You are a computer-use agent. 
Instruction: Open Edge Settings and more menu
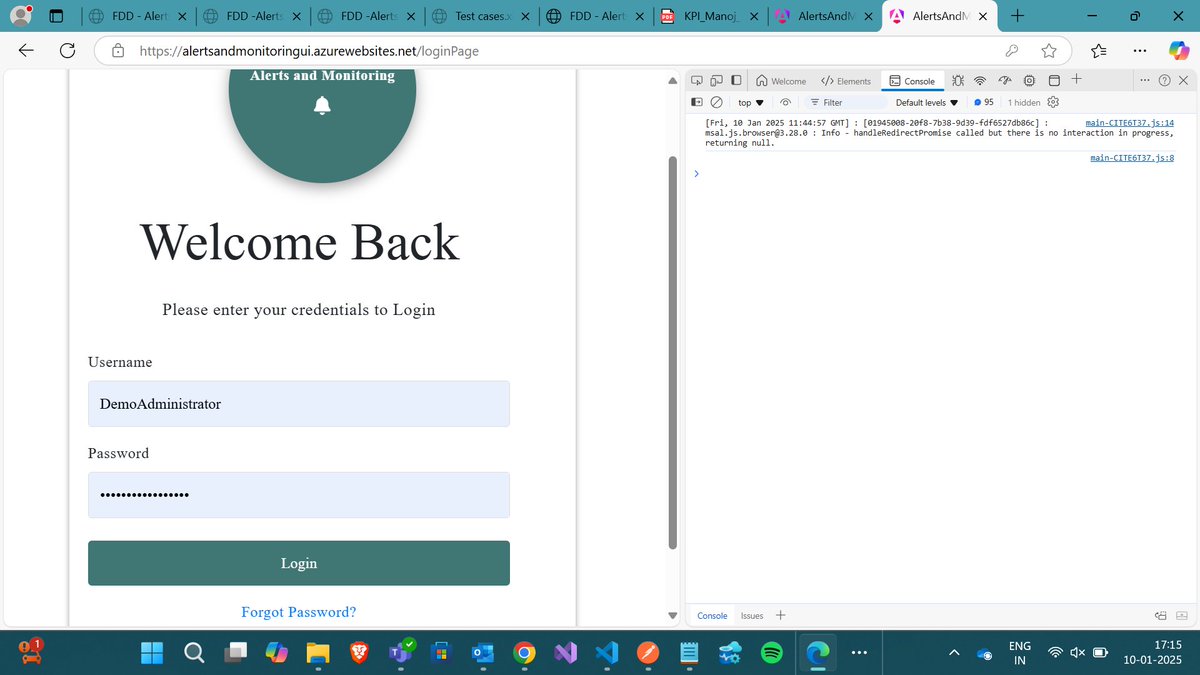(1139, 51)
